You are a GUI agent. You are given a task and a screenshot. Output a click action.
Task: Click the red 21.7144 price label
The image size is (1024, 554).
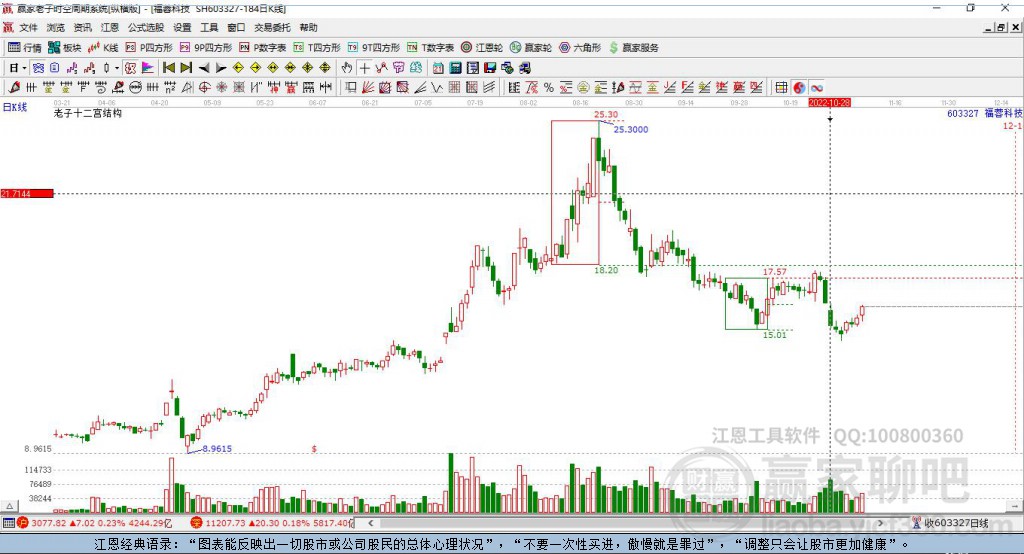[x=27, y=193]
